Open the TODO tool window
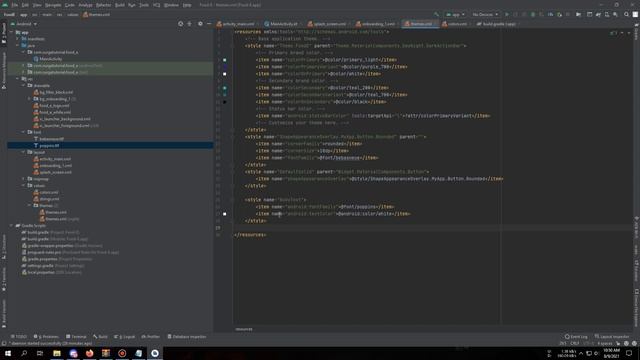 (x=19, y=337)
